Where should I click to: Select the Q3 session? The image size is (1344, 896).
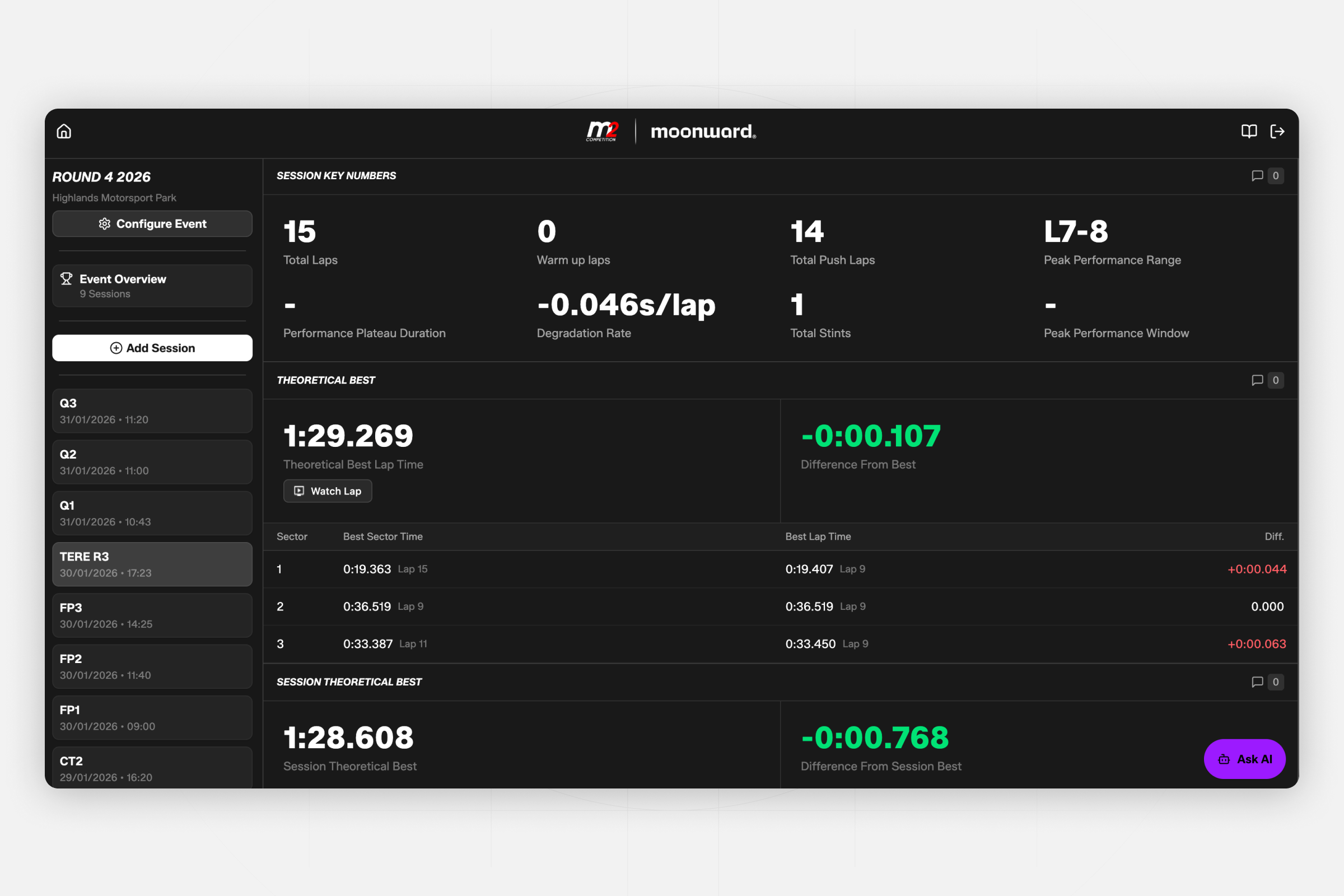tap(152, 411)
